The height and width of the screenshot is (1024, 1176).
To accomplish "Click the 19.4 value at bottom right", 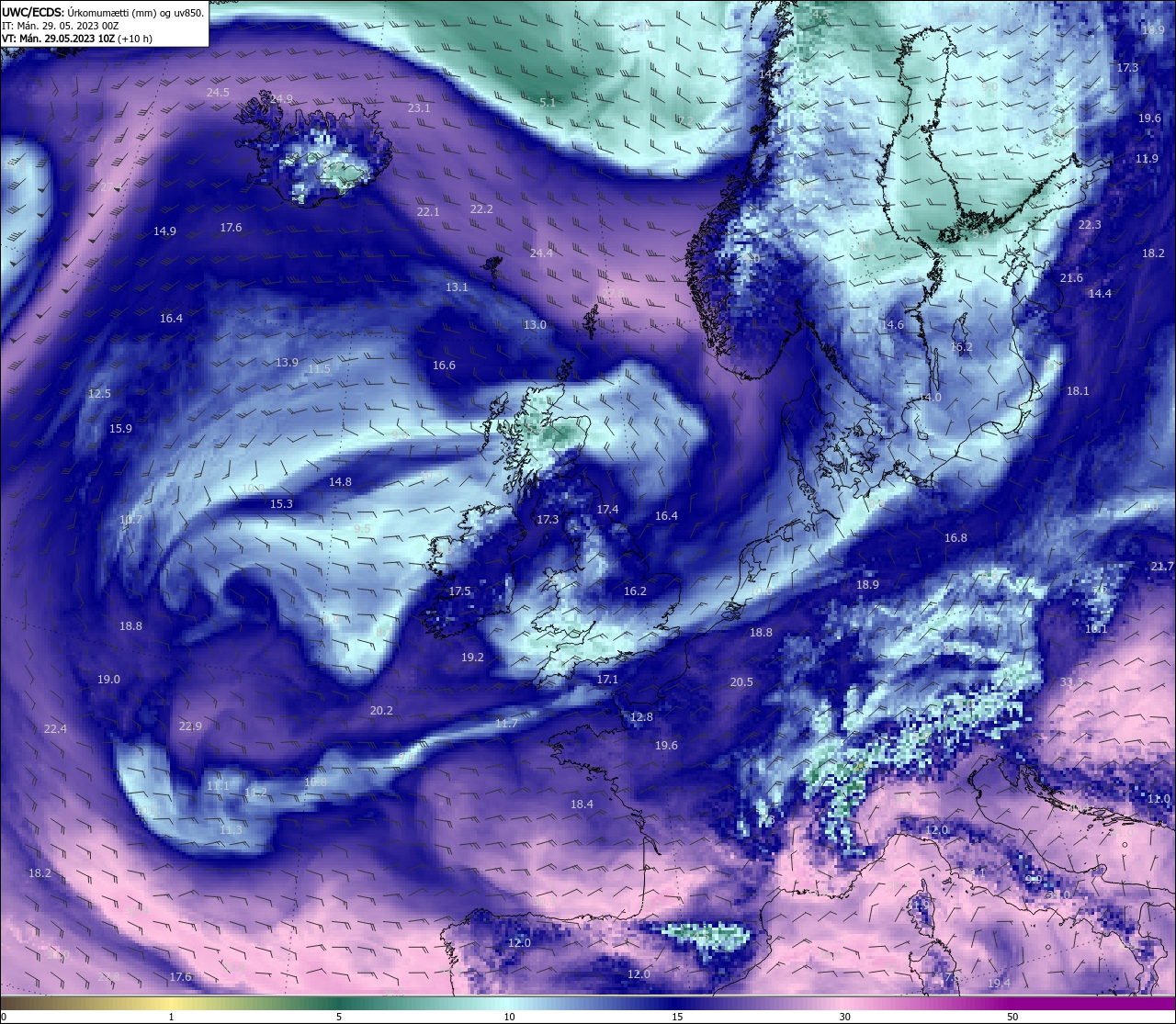I will point(999,983).
